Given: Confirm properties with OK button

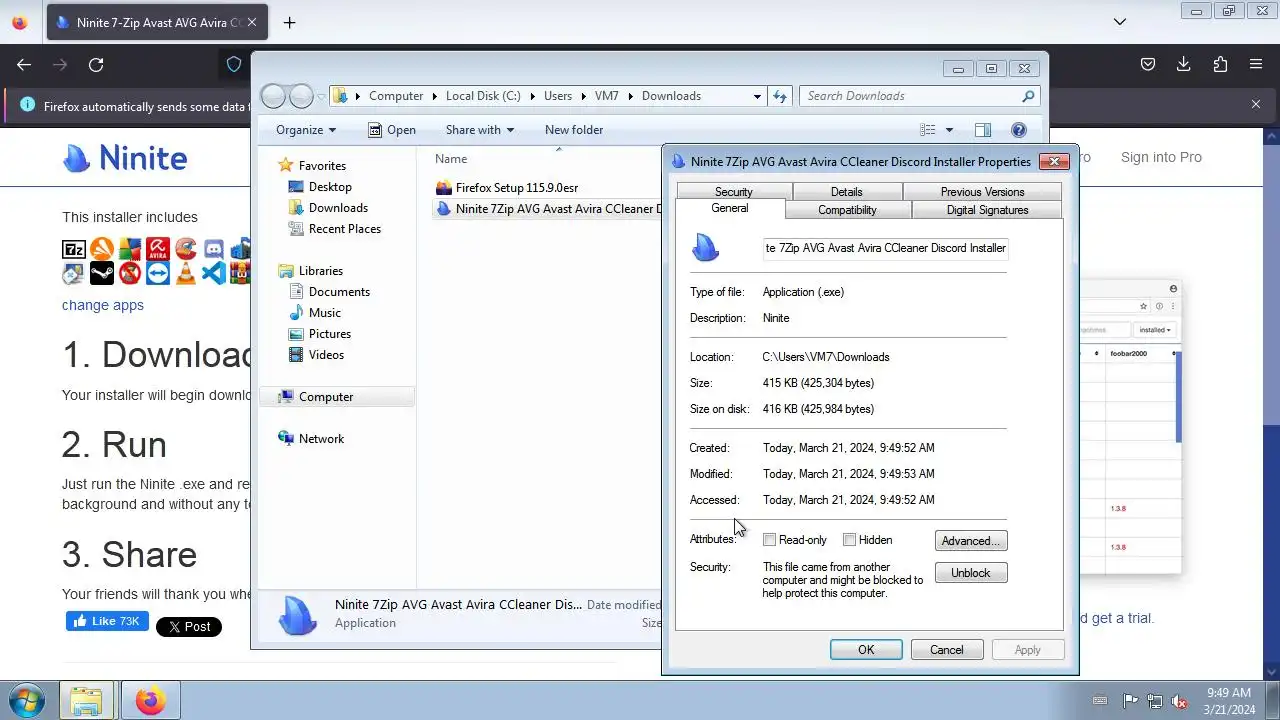Looking at the screenshot, I should pyautogui.click(x=866, y=650).
